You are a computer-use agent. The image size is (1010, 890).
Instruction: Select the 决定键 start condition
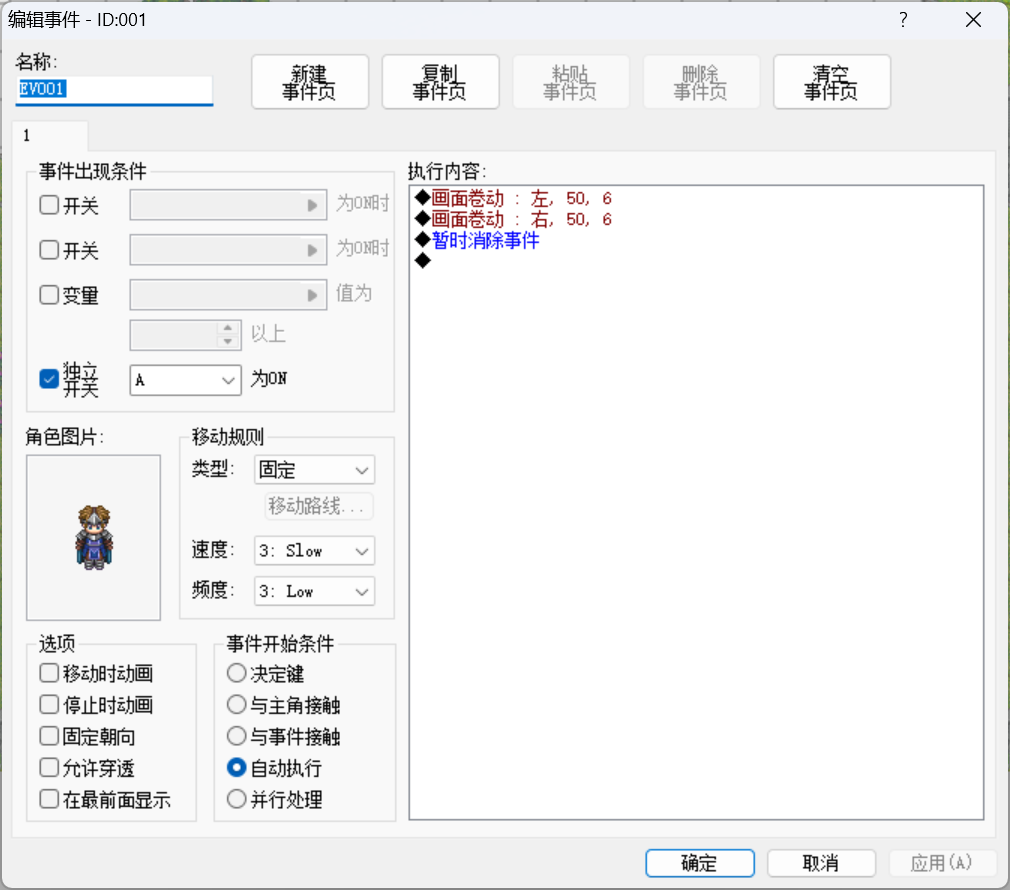(236, 674)
